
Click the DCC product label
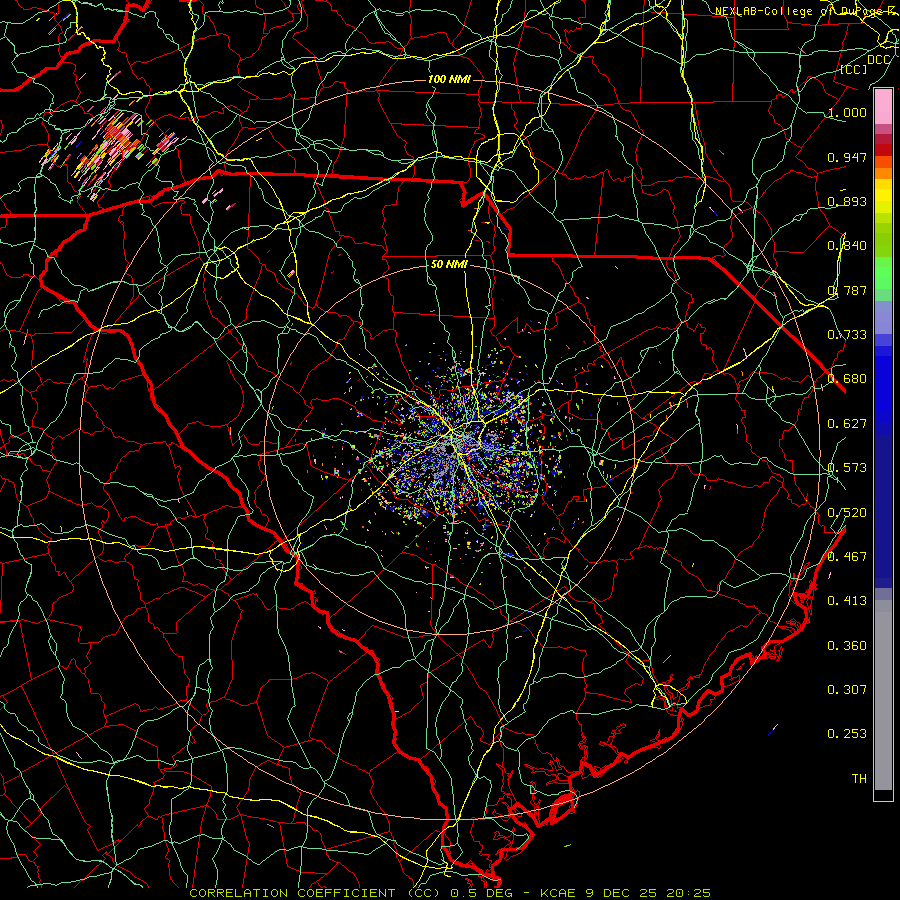click(878, 60)
